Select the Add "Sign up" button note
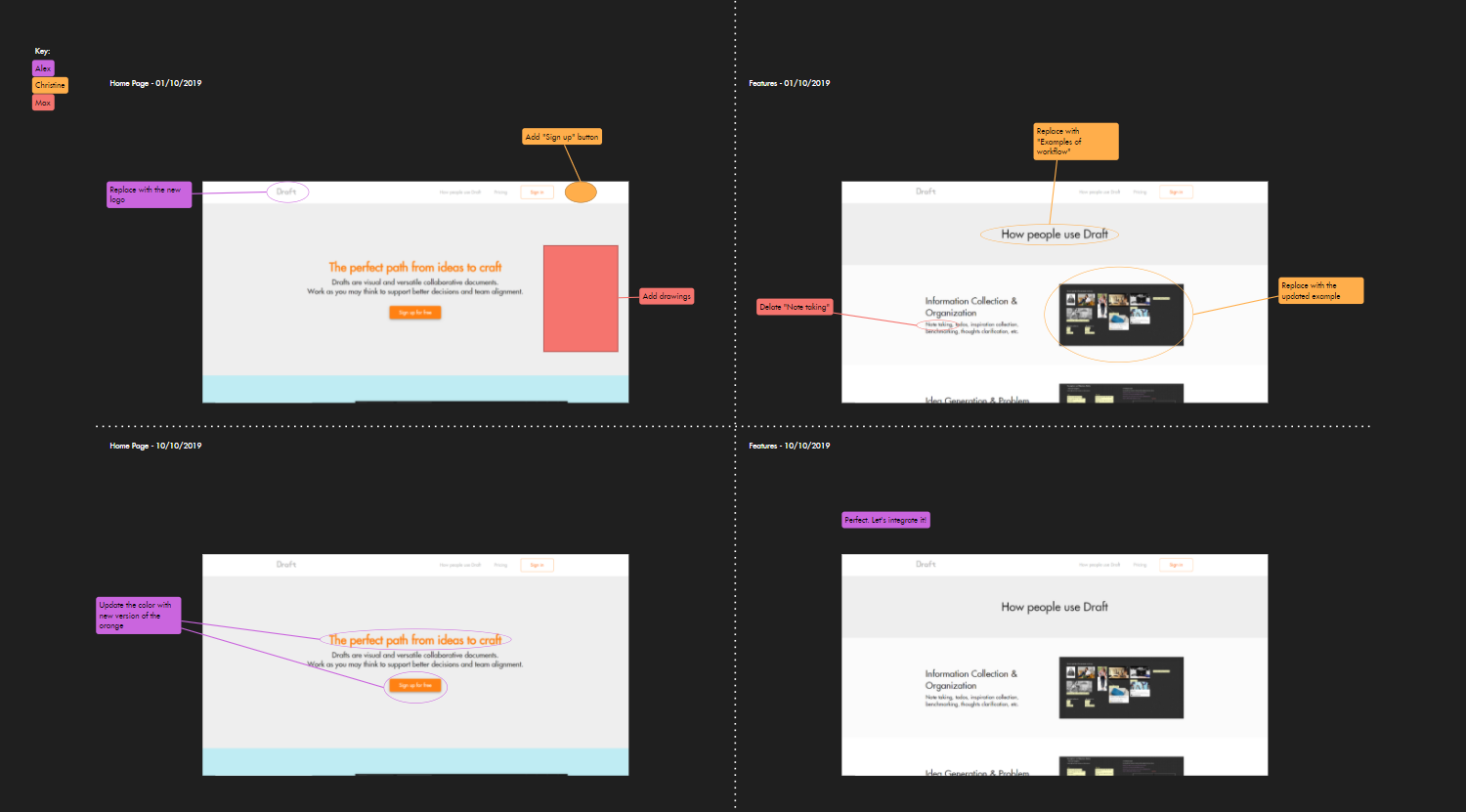Image resolution: width=1466 pixels, height=812 pixels. pos(562,137)
